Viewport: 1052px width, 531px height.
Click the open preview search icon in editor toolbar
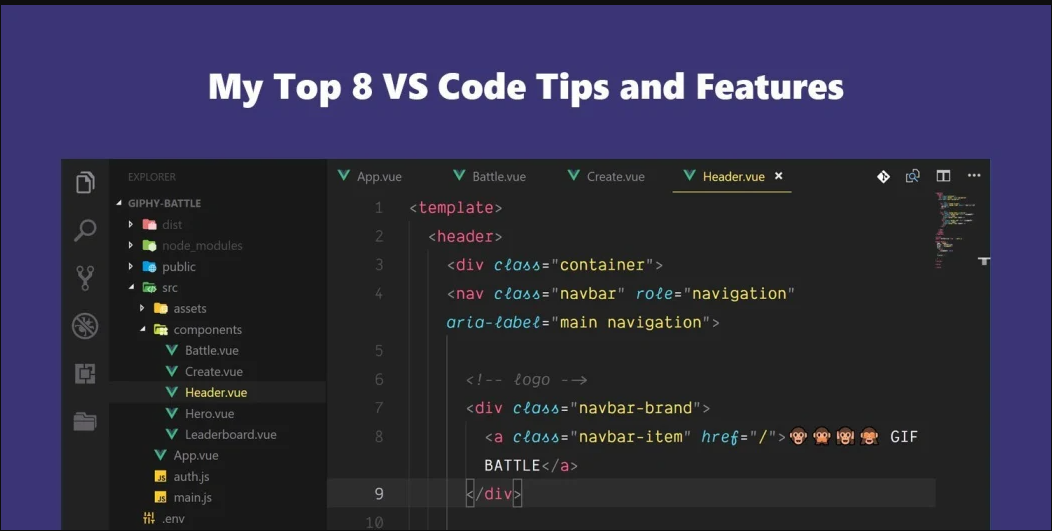[912, 176]
